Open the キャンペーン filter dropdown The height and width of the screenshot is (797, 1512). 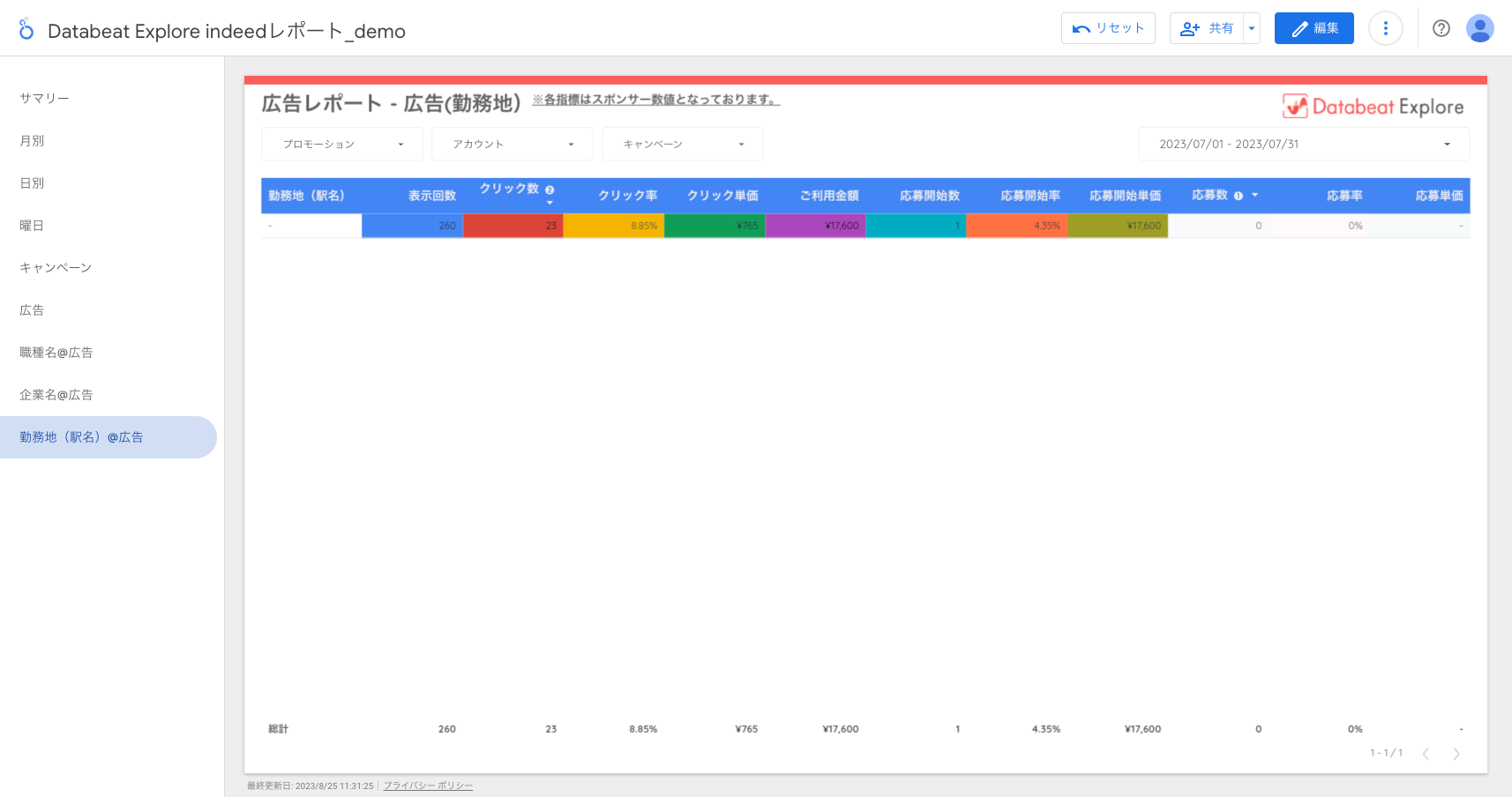tap(683, 144)
